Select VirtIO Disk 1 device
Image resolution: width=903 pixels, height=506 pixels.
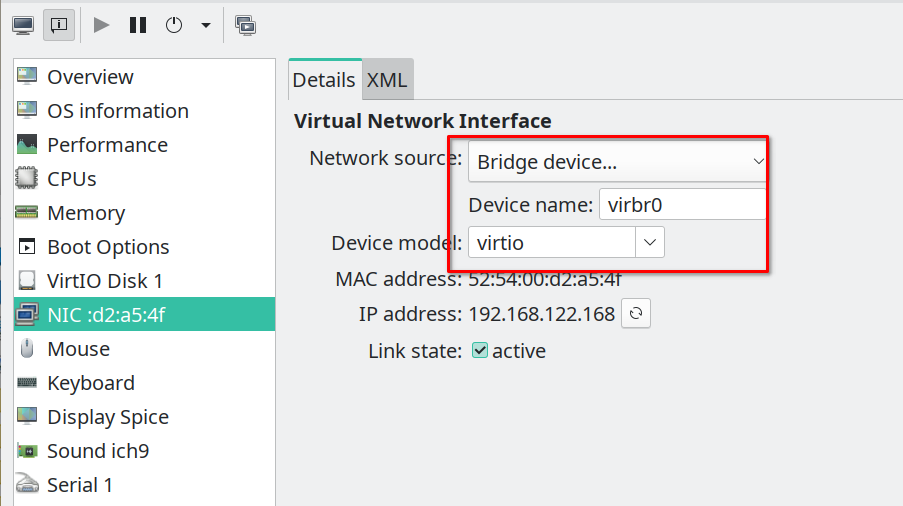[x=105, y=281]
